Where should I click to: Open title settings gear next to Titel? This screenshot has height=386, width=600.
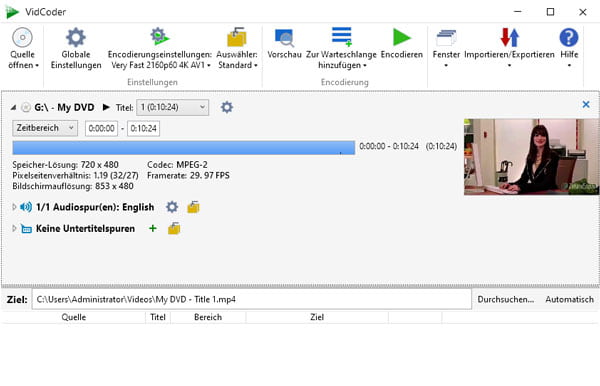coord(227,107)
